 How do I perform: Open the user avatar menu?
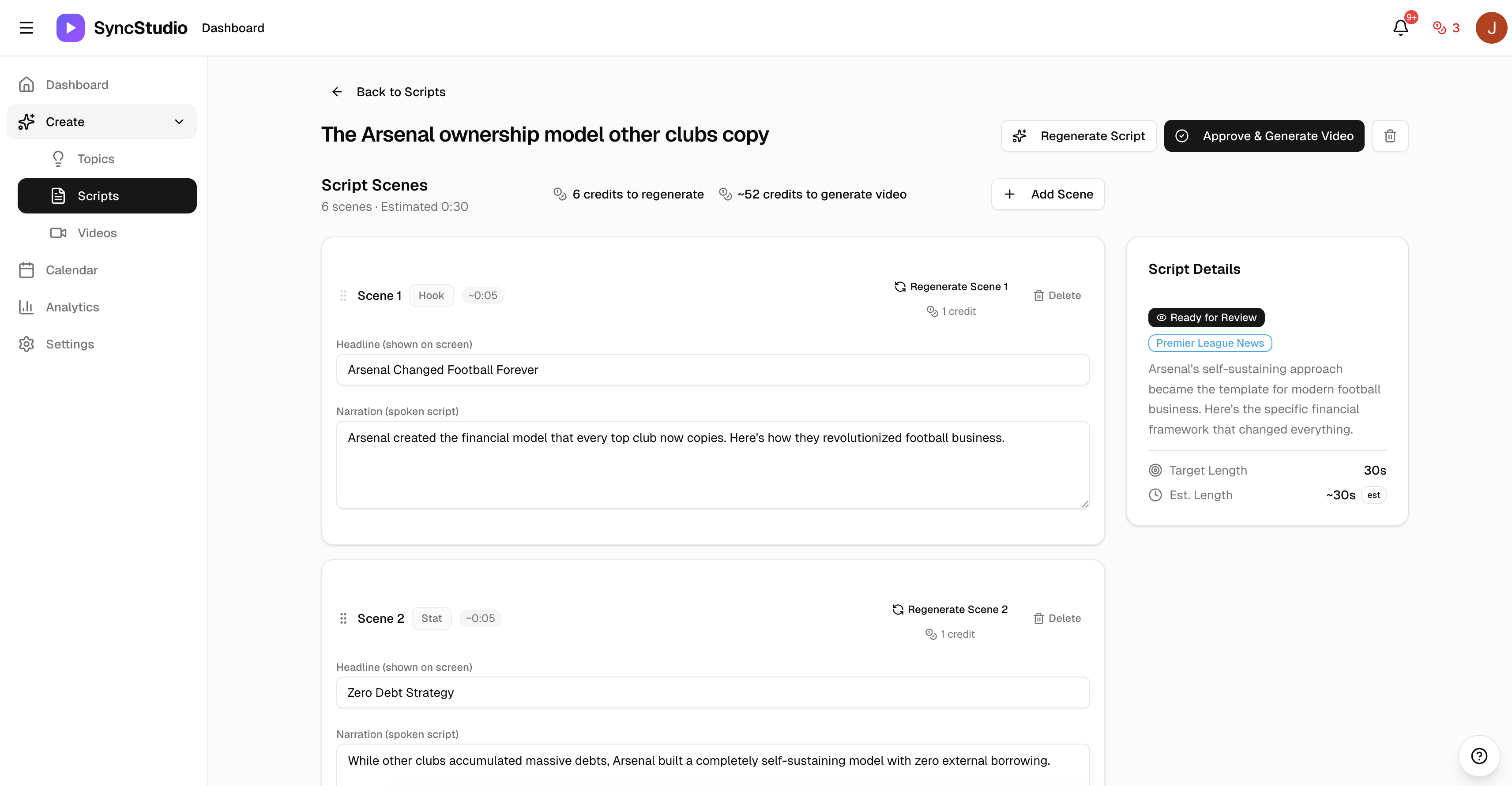[x=1491, y=28]
